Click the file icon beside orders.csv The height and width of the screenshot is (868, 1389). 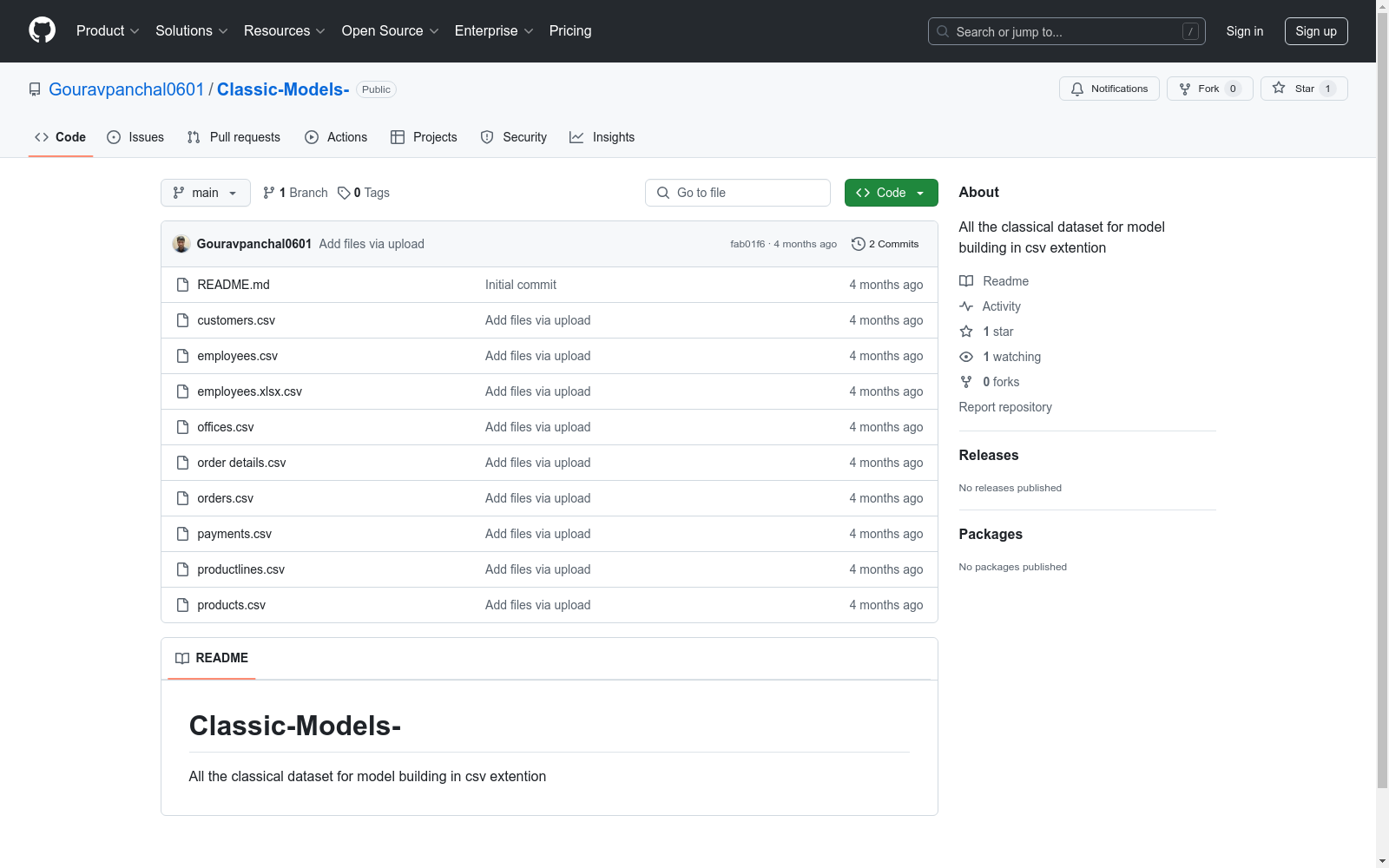click(x=182, y=498)
